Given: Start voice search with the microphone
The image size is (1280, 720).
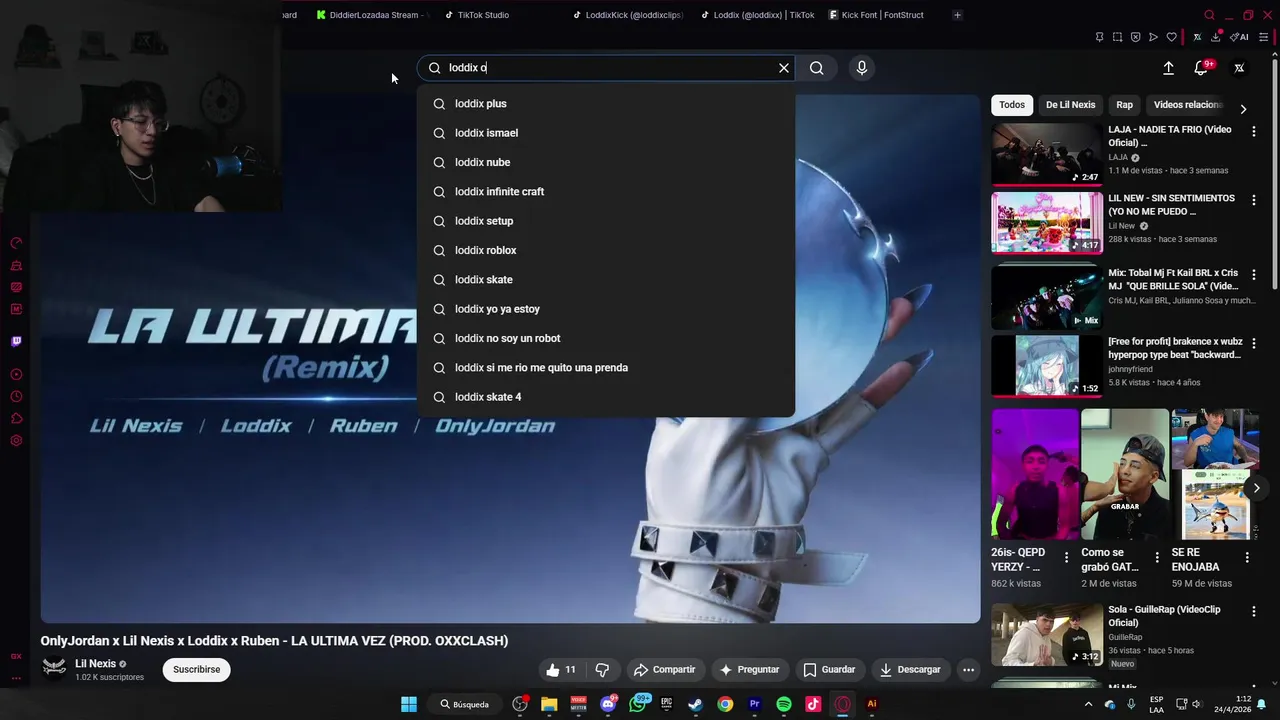Looking at the screenshot, I should point(862,68).
